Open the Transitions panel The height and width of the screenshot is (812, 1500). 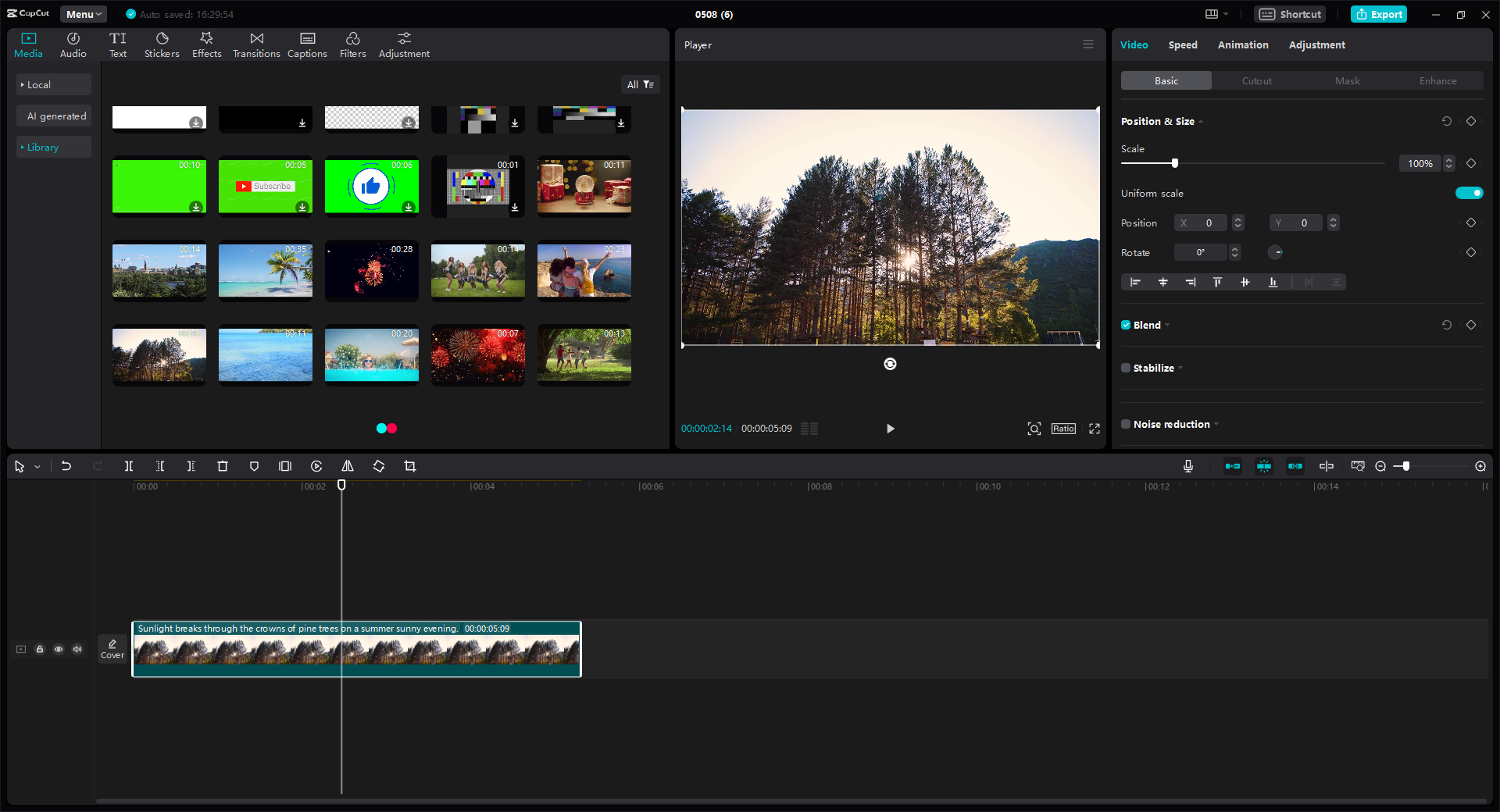pyautogui.click(x=255, y=44)
